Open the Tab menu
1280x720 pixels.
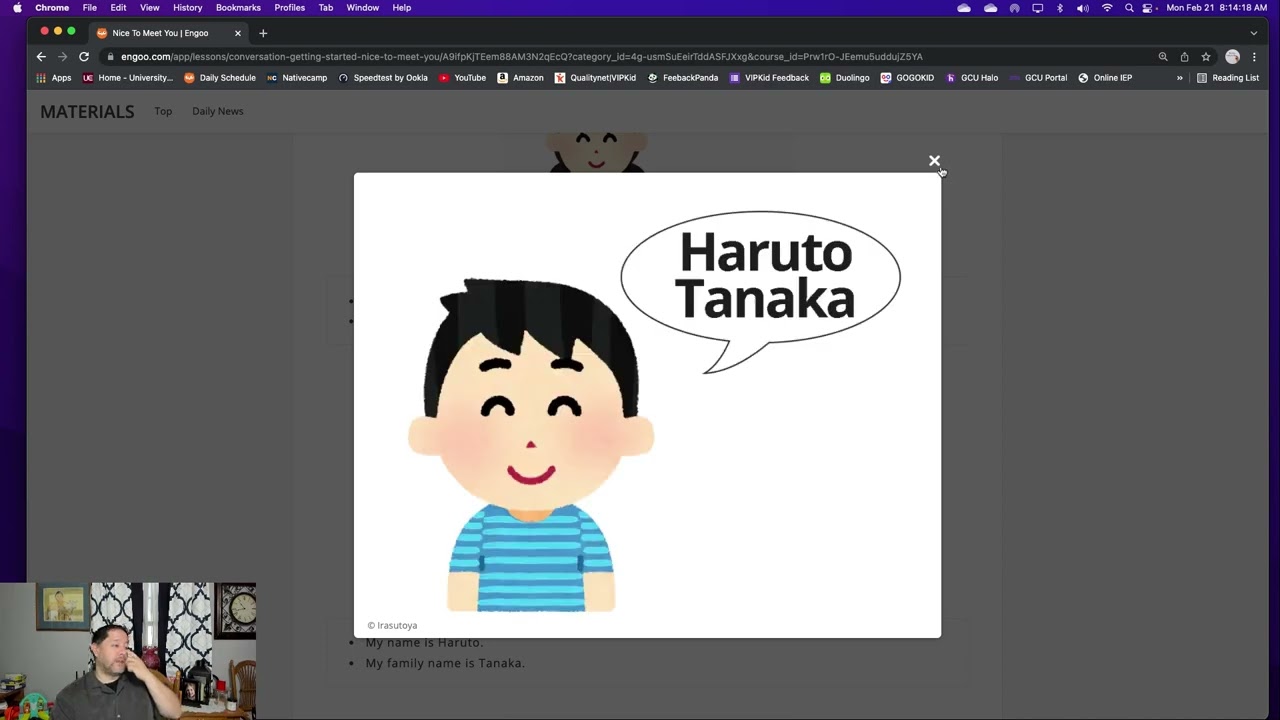(x=326, y=8)
